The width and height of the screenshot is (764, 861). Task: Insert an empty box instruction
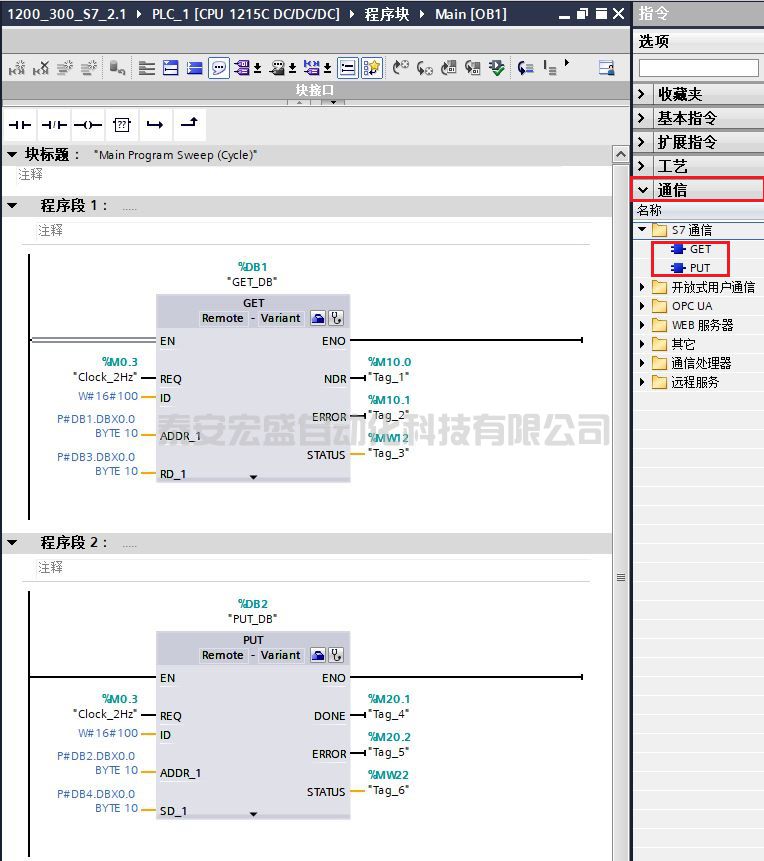coord(121,125)
